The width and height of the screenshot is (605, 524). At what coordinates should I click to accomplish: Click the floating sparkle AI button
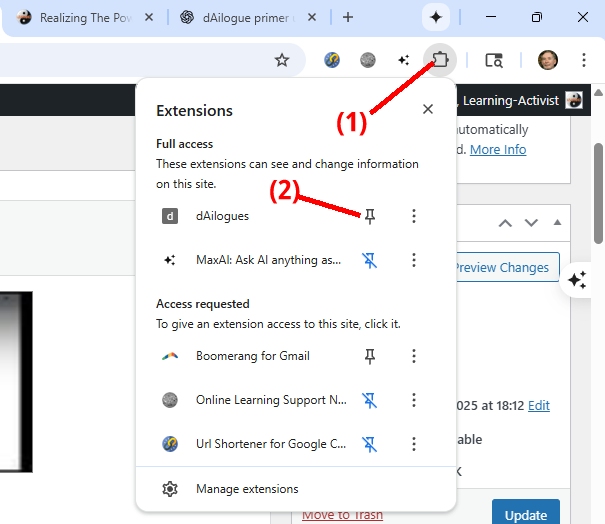pyautogui.click(x=577, y=280)
